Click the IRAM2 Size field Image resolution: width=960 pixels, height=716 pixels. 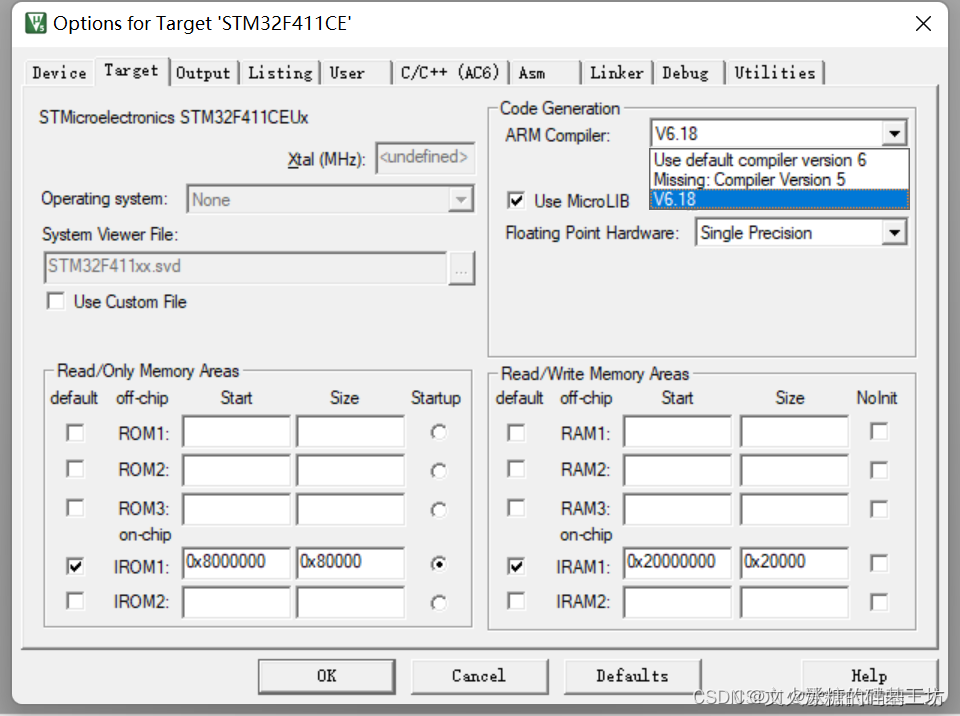794,602
